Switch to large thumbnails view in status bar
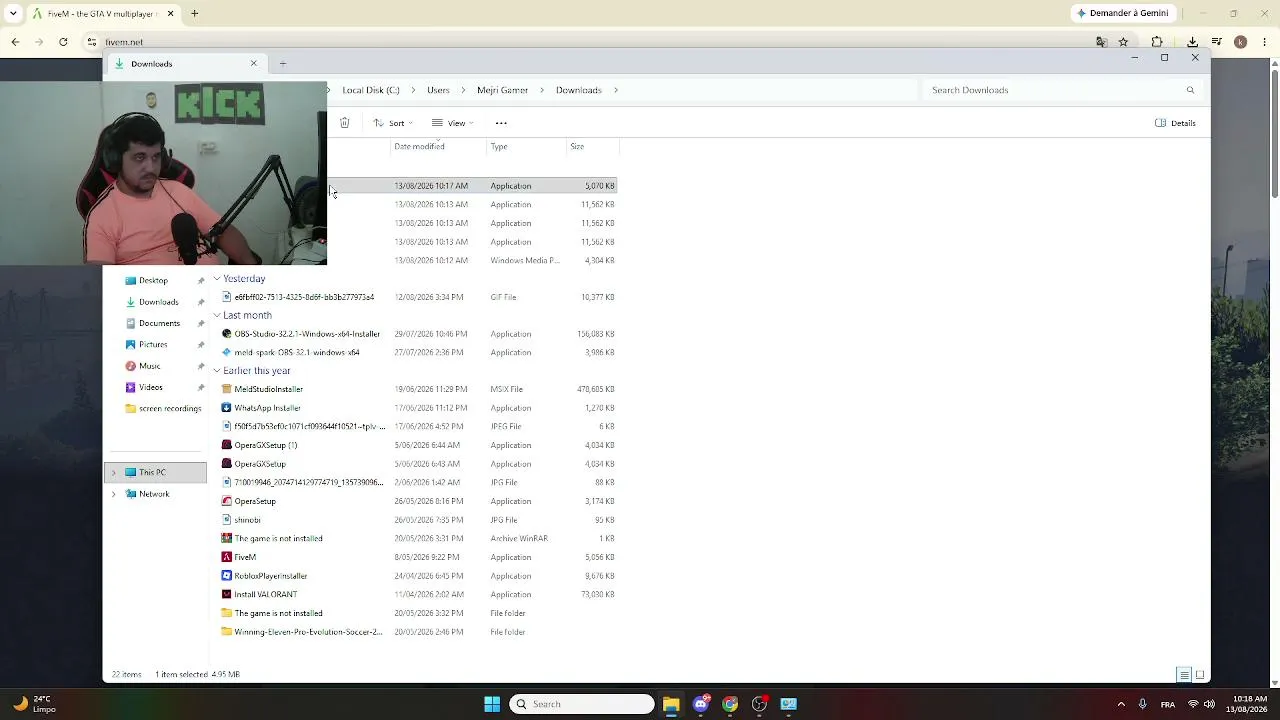1280x720 pixels. click(1200, 675)
